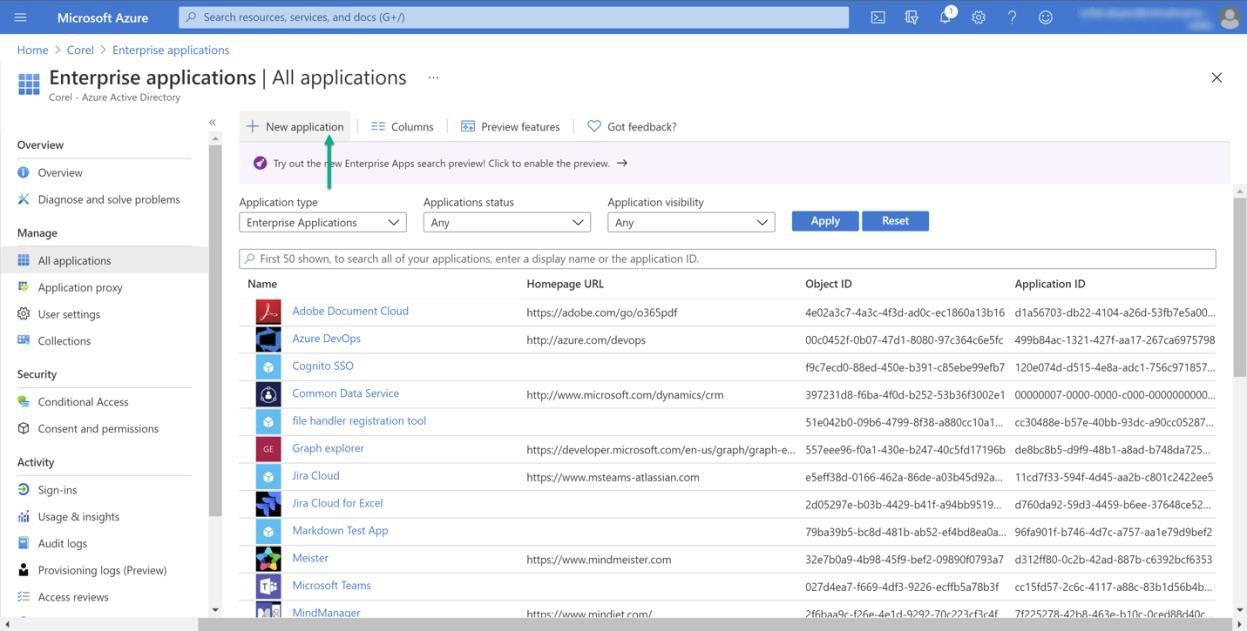The height and width of the screenshot is (631, 1247).
Task: Expand the Applications status dropdown
Action: coord(507,222)
